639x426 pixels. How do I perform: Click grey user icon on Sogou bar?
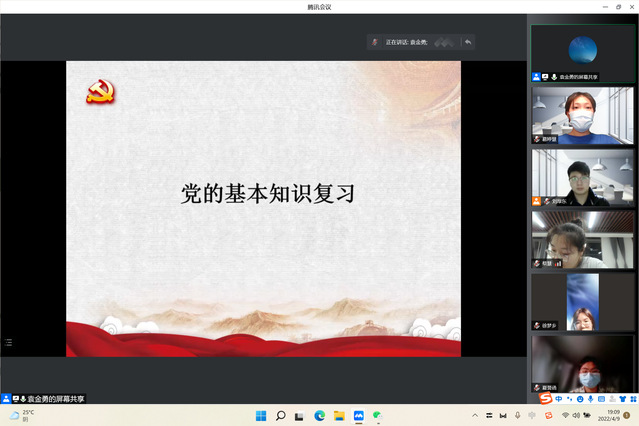(612, 399)
